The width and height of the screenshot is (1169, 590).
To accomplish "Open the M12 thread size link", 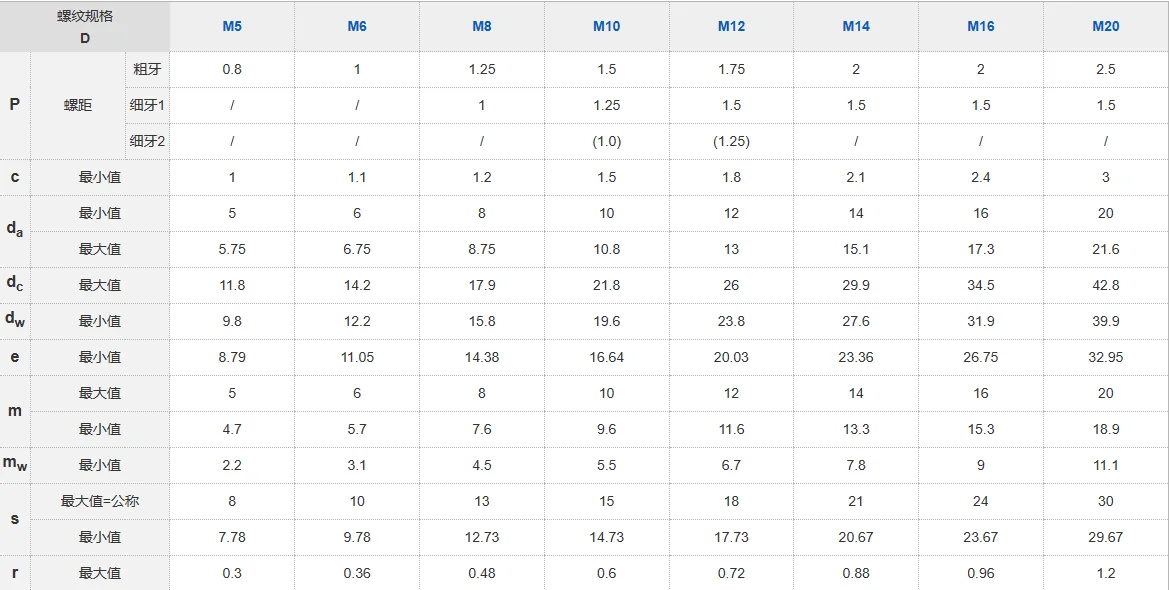I will [731, 26].
